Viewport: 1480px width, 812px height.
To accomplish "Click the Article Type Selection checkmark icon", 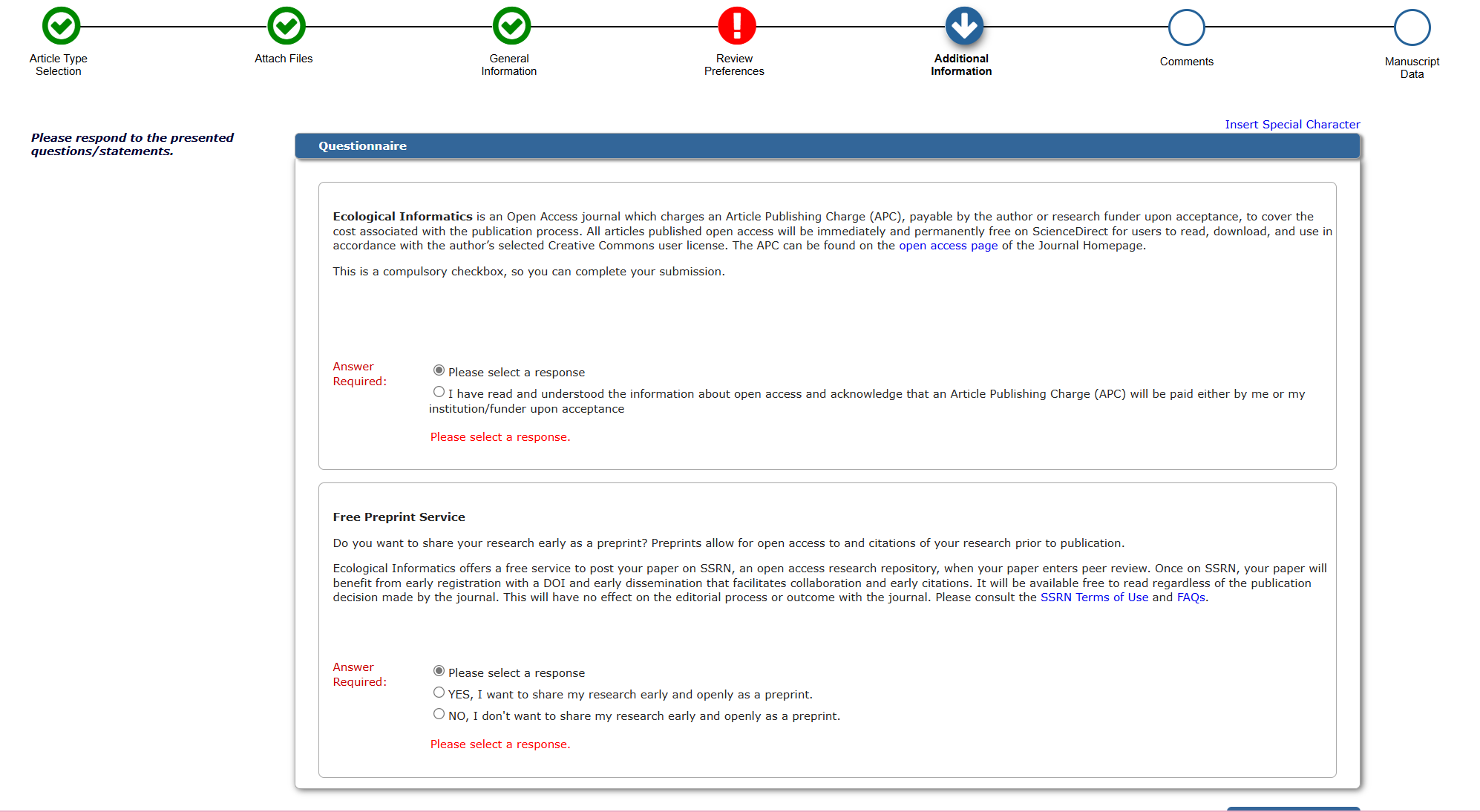I will 61,27.
